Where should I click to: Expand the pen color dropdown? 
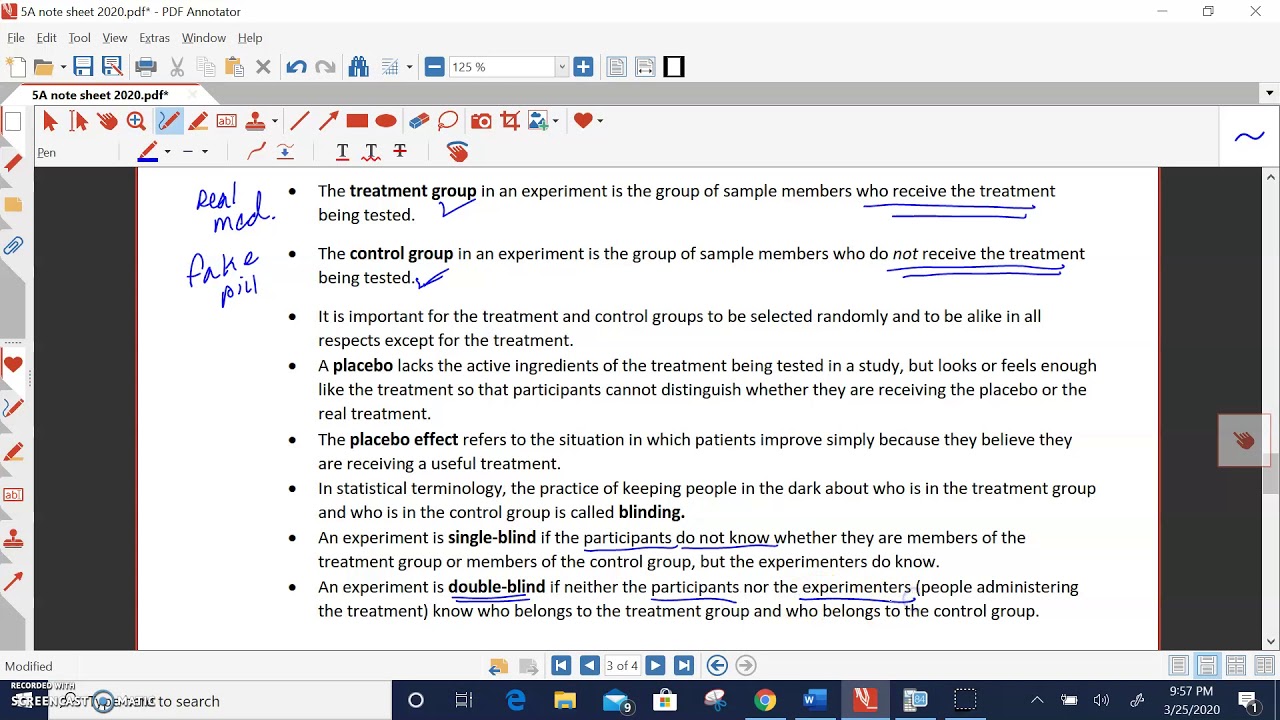point(167,152)
